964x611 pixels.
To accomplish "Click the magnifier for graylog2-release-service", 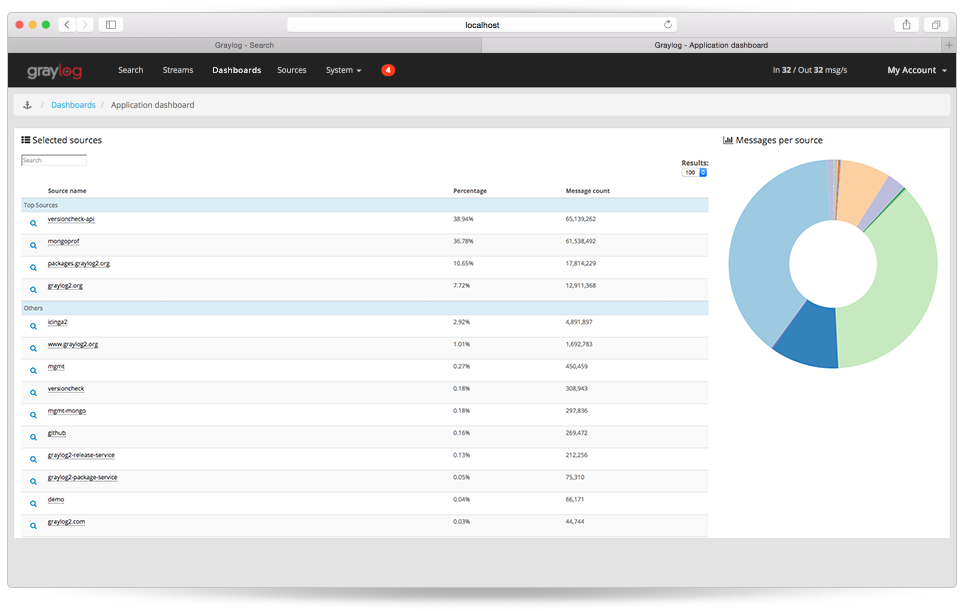I will click(33, 459).
